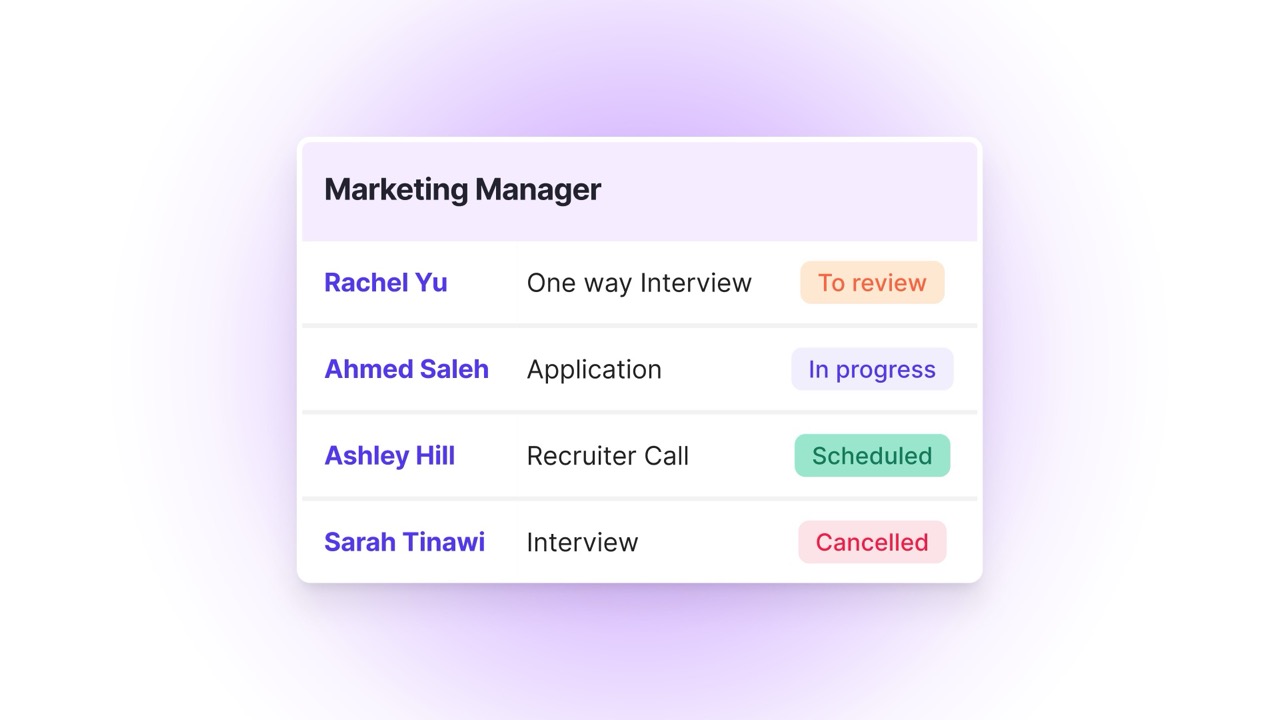Open Sarah Tinawi's candidate profile
This screenshot has height=720, width=1280.
(404, 541)
